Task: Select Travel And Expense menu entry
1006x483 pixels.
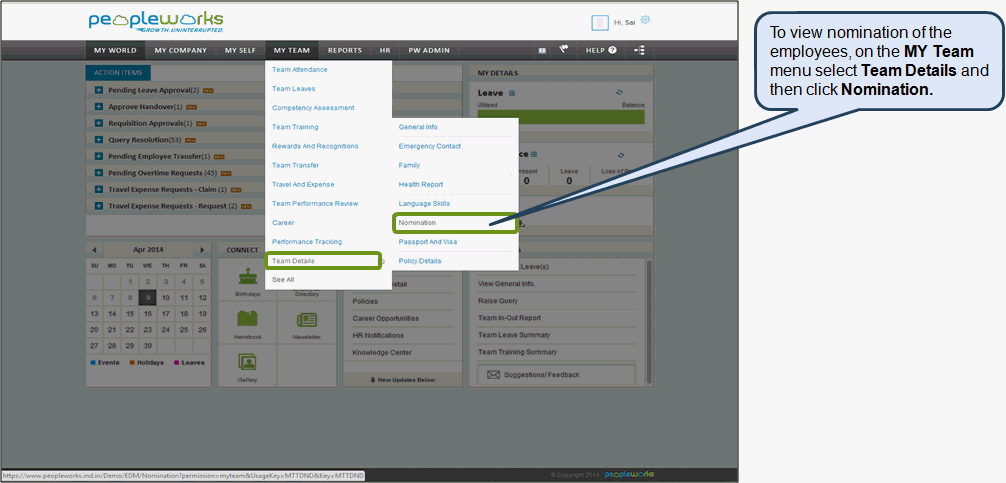Action: click(x=303, y=185)
